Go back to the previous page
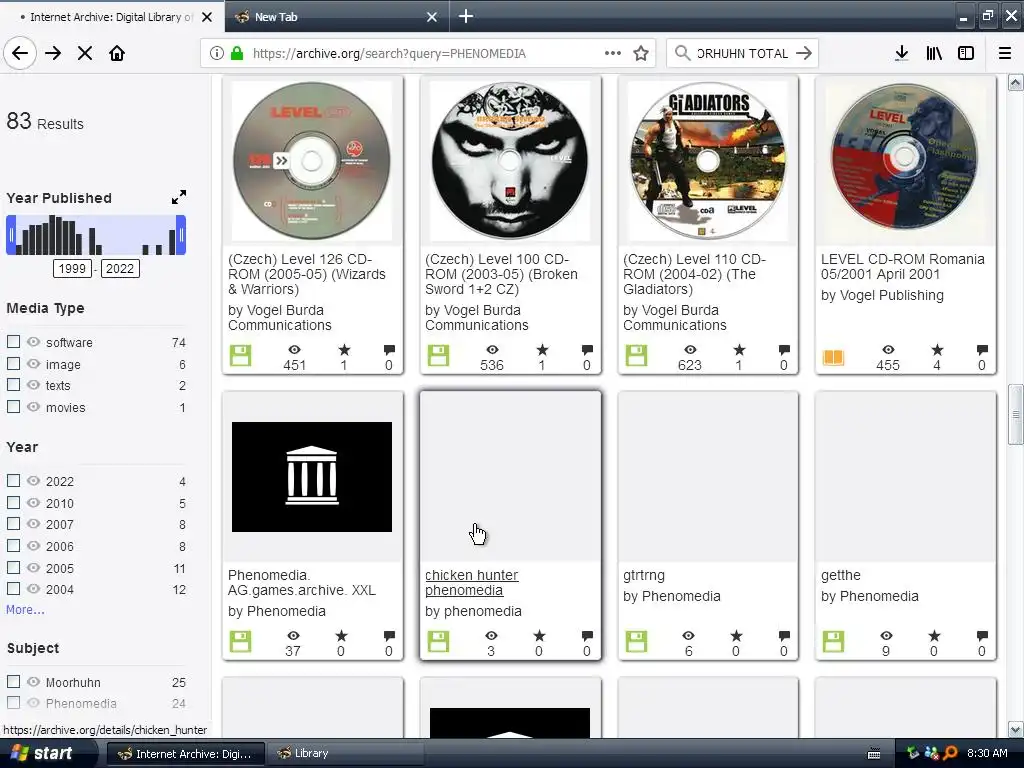Image resolution: width=1024 pixels, height=768 pixels. click(x=20, y=54)
